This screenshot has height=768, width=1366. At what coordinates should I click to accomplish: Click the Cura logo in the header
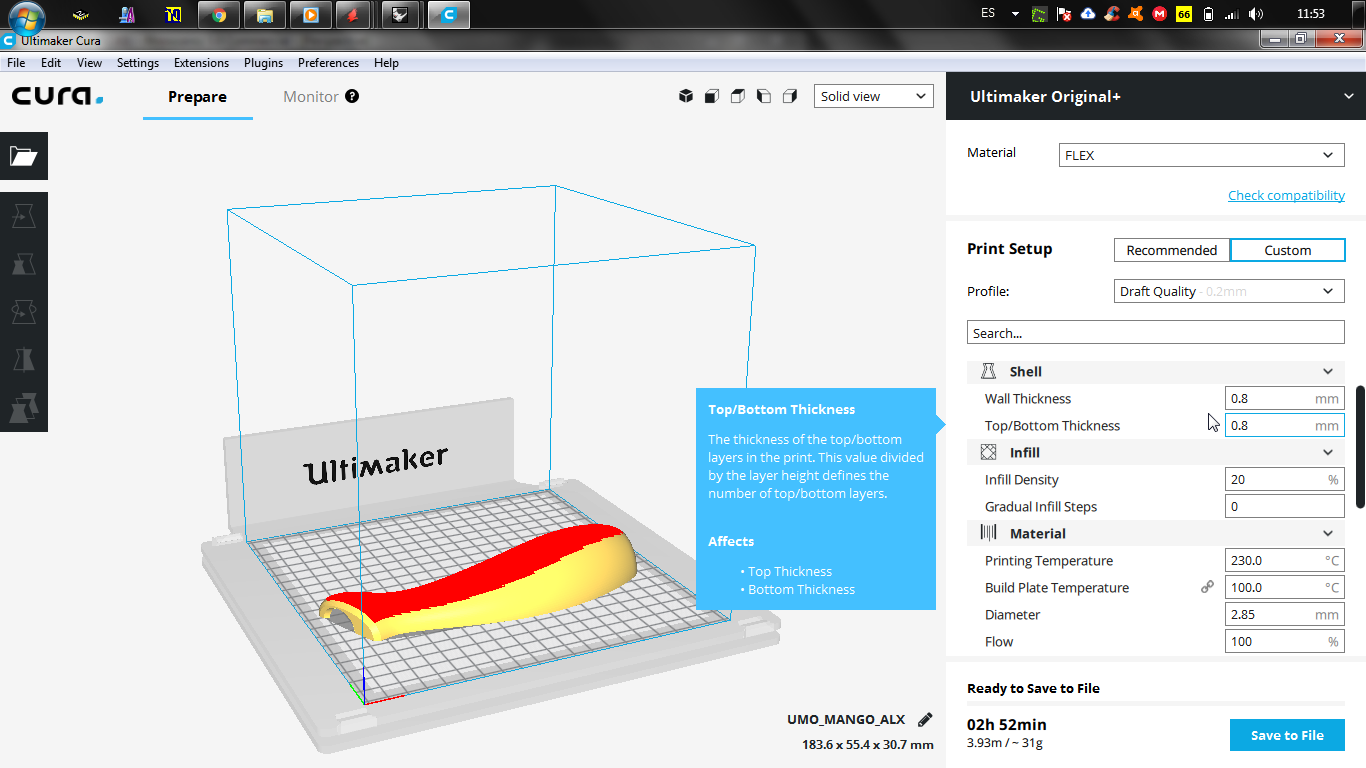click(x=58, y=96)
